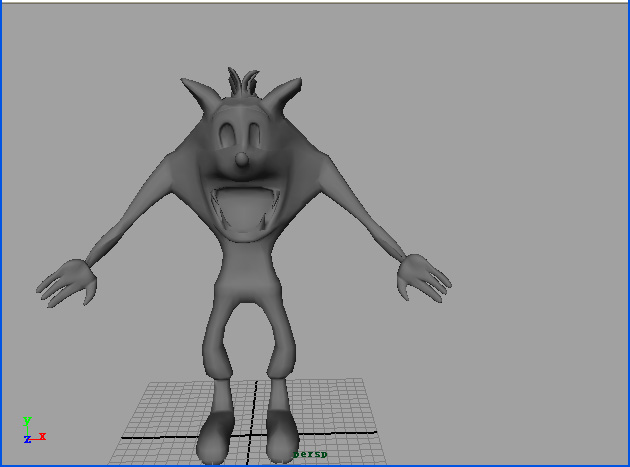Click the character's ear on the screen's left

(x=200, y=94)
